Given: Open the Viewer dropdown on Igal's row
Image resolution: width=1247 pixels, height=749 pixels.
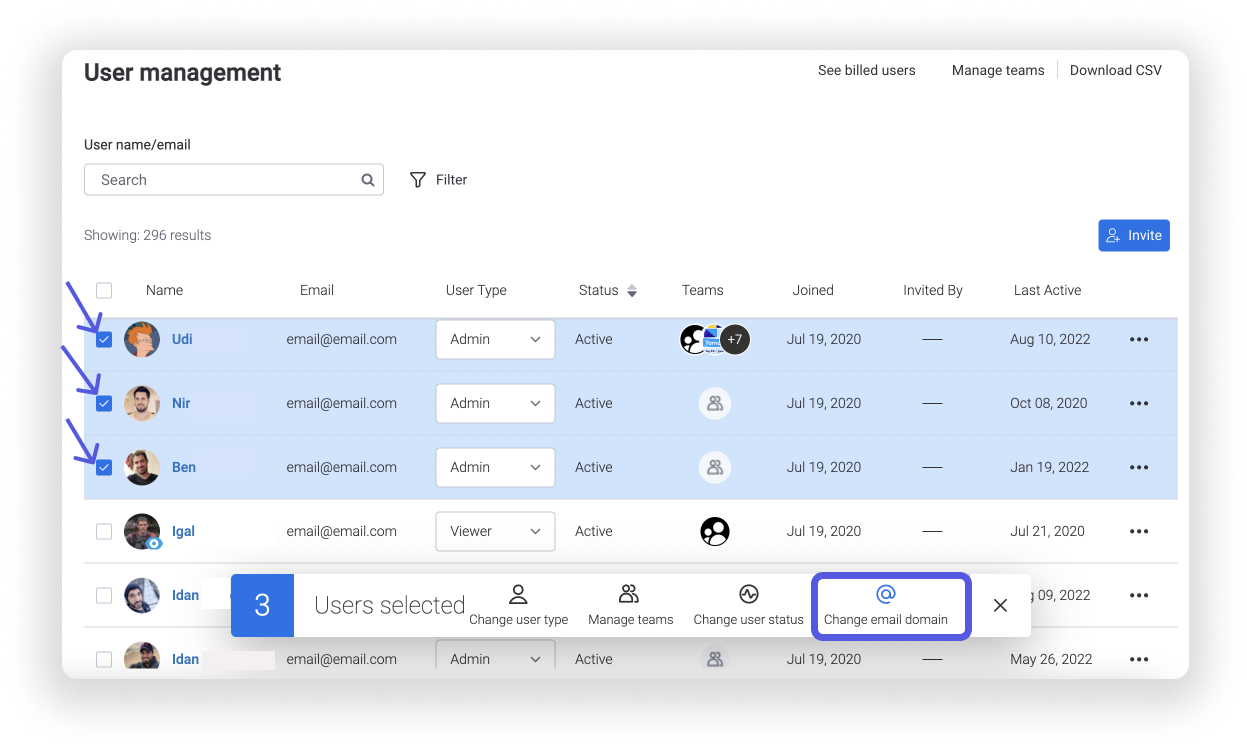Looking at the screenshot, I should (x=494, y=531).
